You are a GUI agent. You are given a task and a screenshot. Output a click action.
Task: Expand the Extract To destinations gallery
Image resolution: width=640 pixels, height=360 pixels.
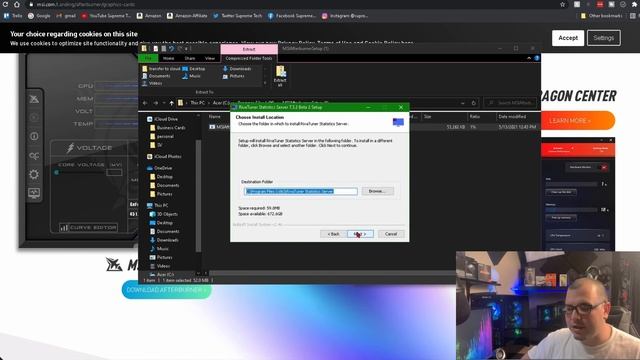265,83
